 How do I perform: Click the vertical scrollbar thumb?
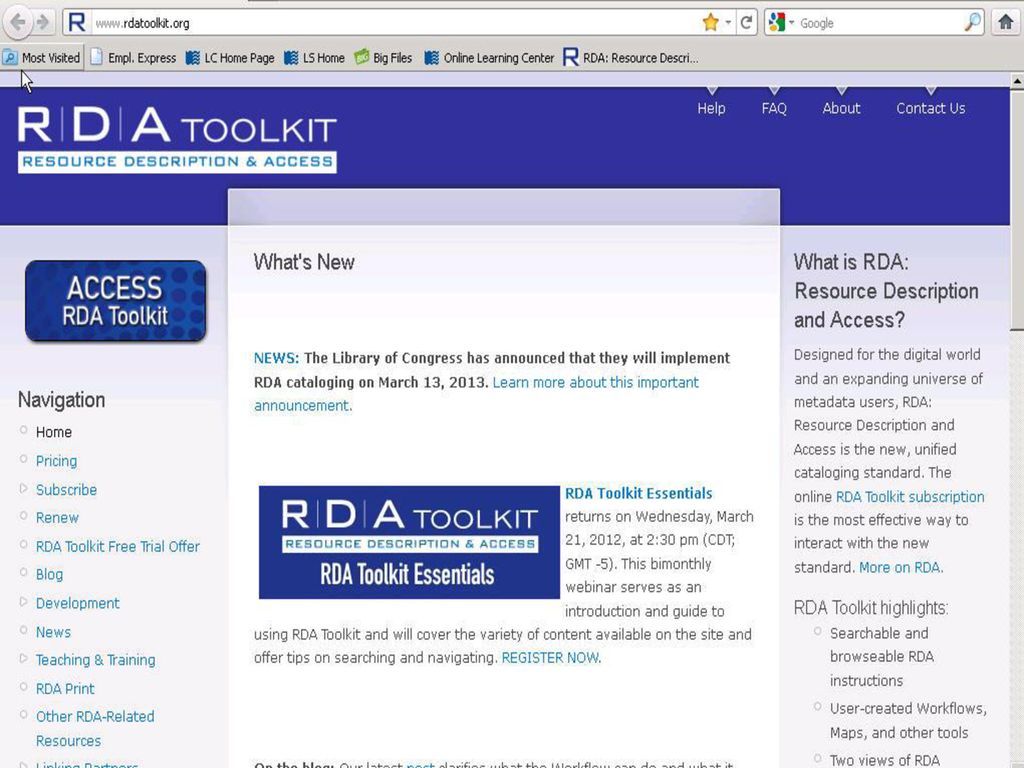(1017, 210)
